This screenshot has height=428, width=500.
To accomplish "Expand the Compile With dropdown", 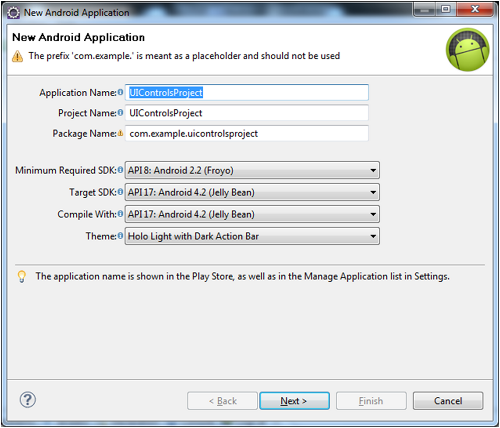I will pos(252,214).
